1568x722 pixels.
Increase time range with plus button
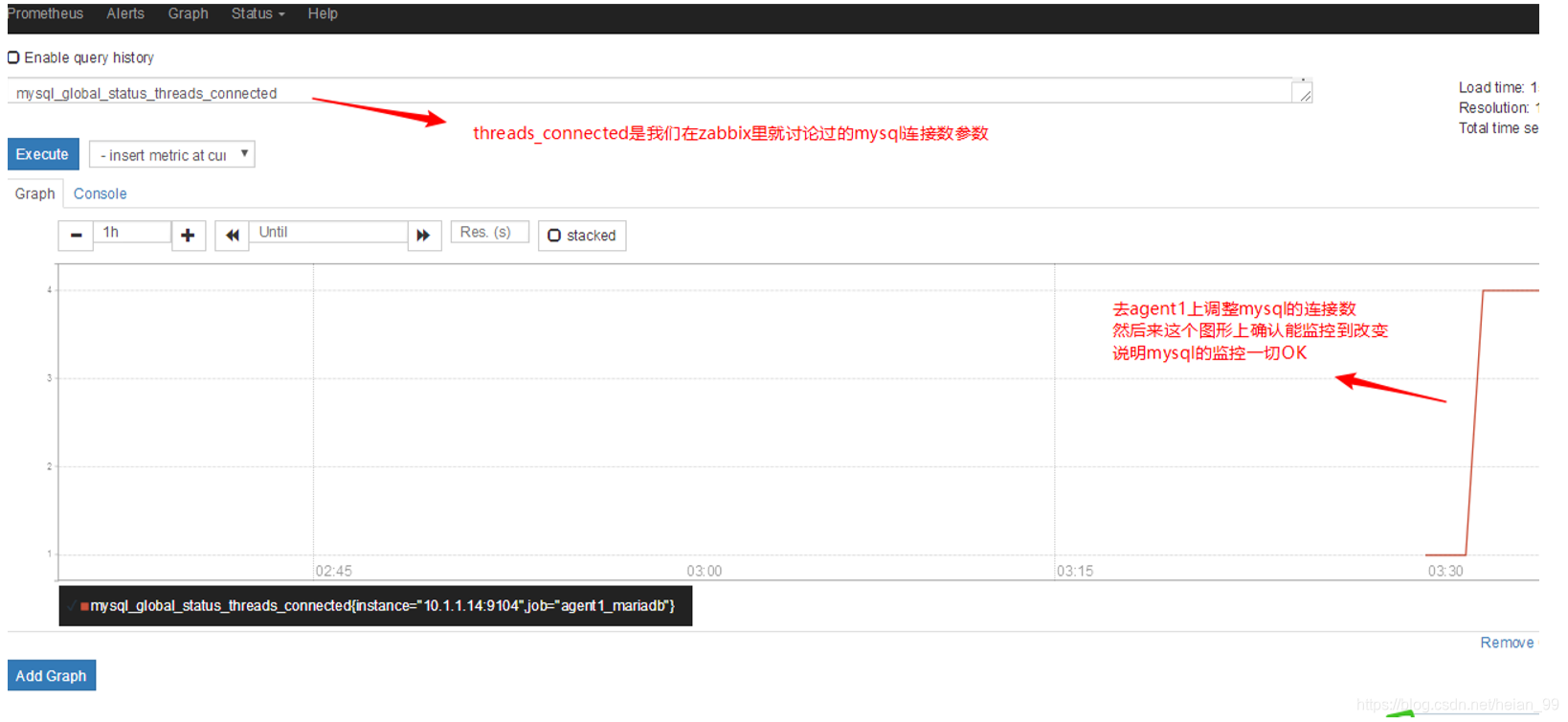(x=189, y=236)
